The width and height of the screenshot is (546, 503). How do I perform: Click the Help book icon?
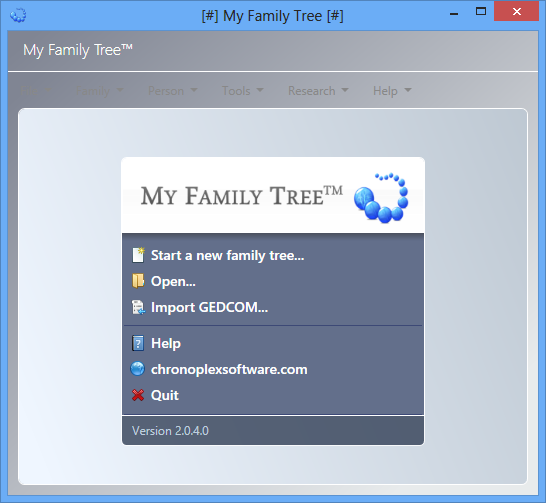(138, 344)
